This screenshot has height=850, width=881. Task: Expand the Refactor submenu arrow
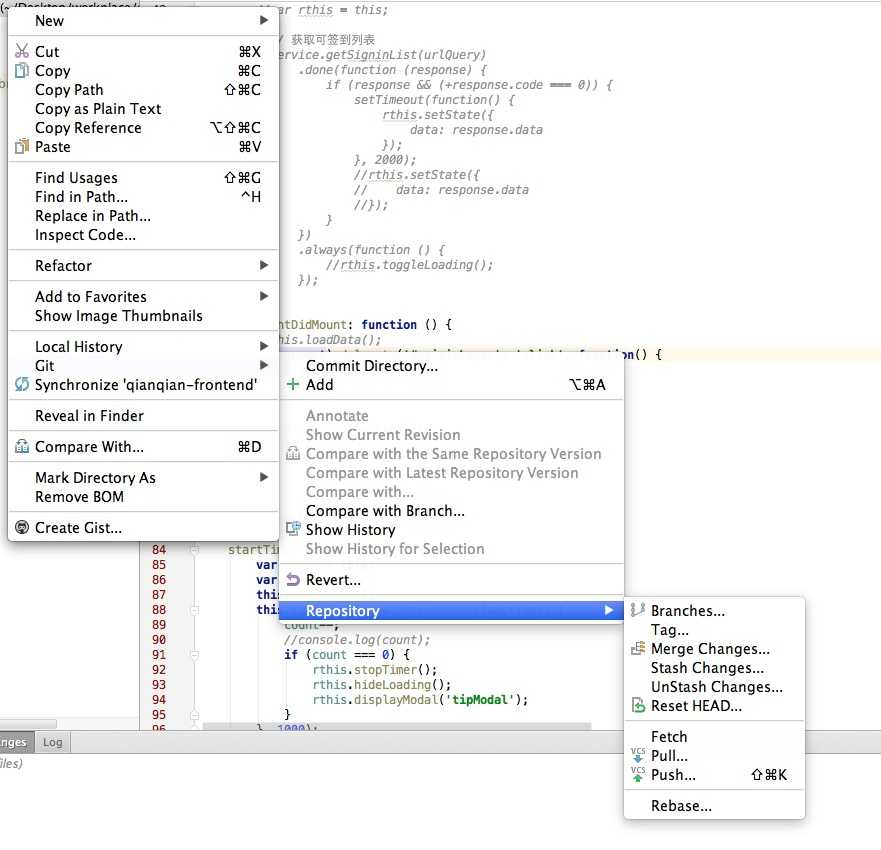[x=264, y=265]
